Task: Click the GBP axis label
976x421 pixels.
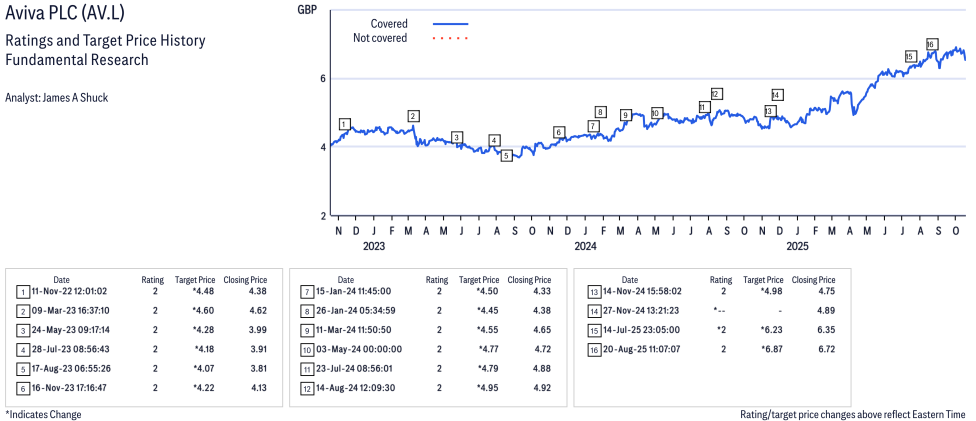Action: (308, 9)
